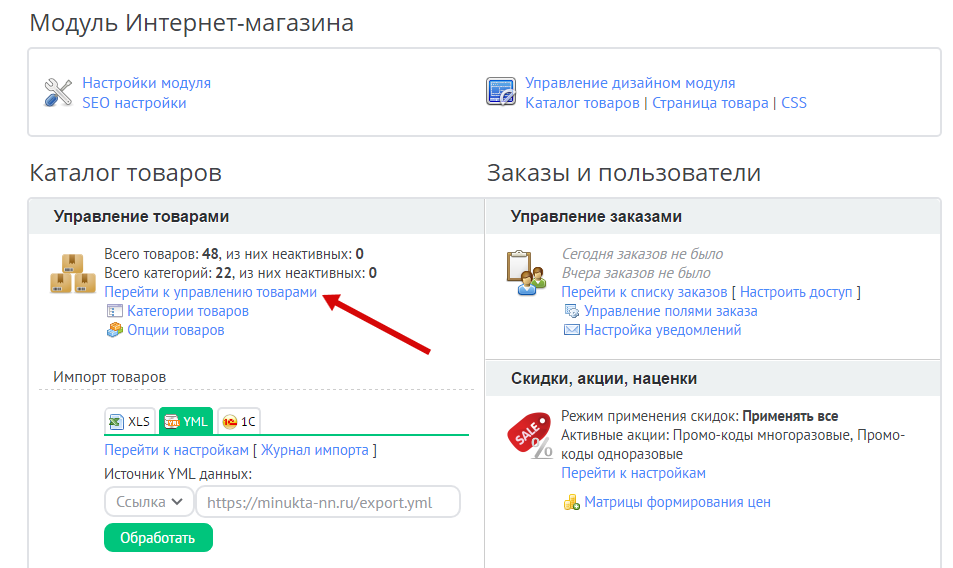This screenshot has width=953, height=568.
Task: Click the wrench and screwdriver settings icon
Action: click(58, 93)
